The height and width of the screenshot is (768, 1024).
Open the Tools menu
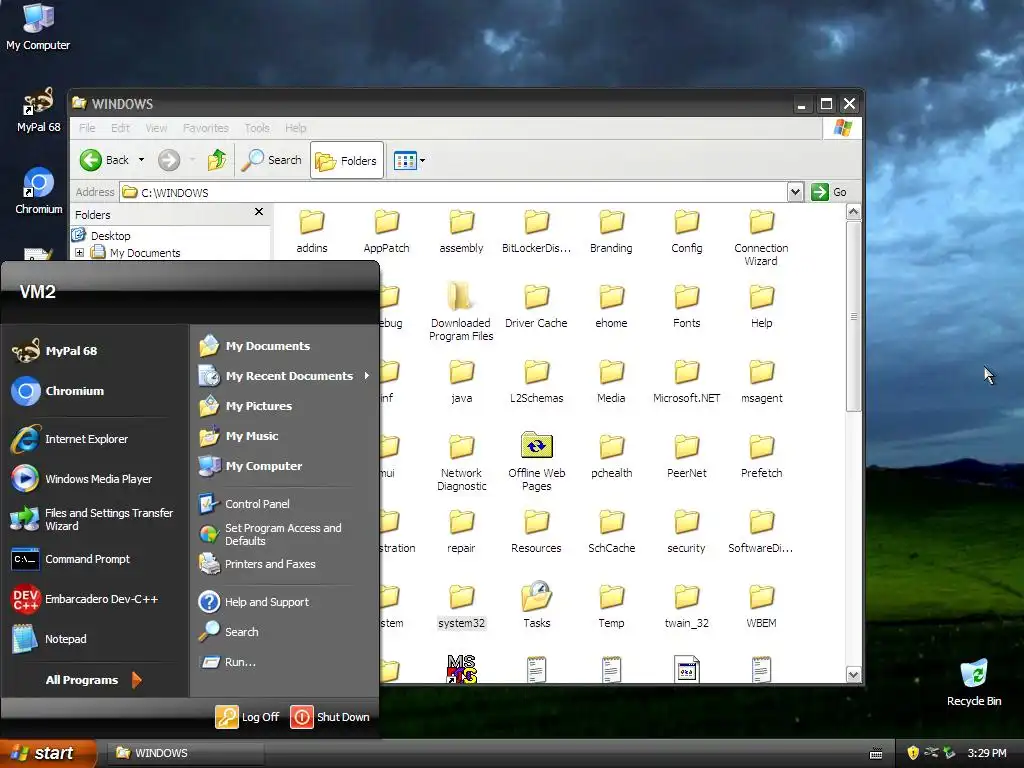coord(257,128)
